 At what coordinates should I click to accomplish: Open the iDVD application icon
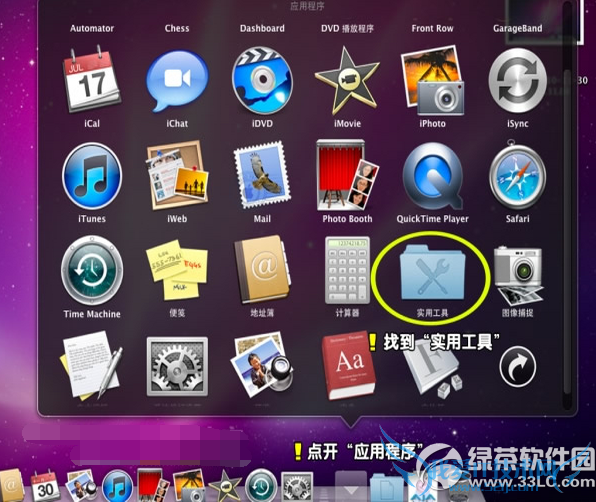click(262, 81)
